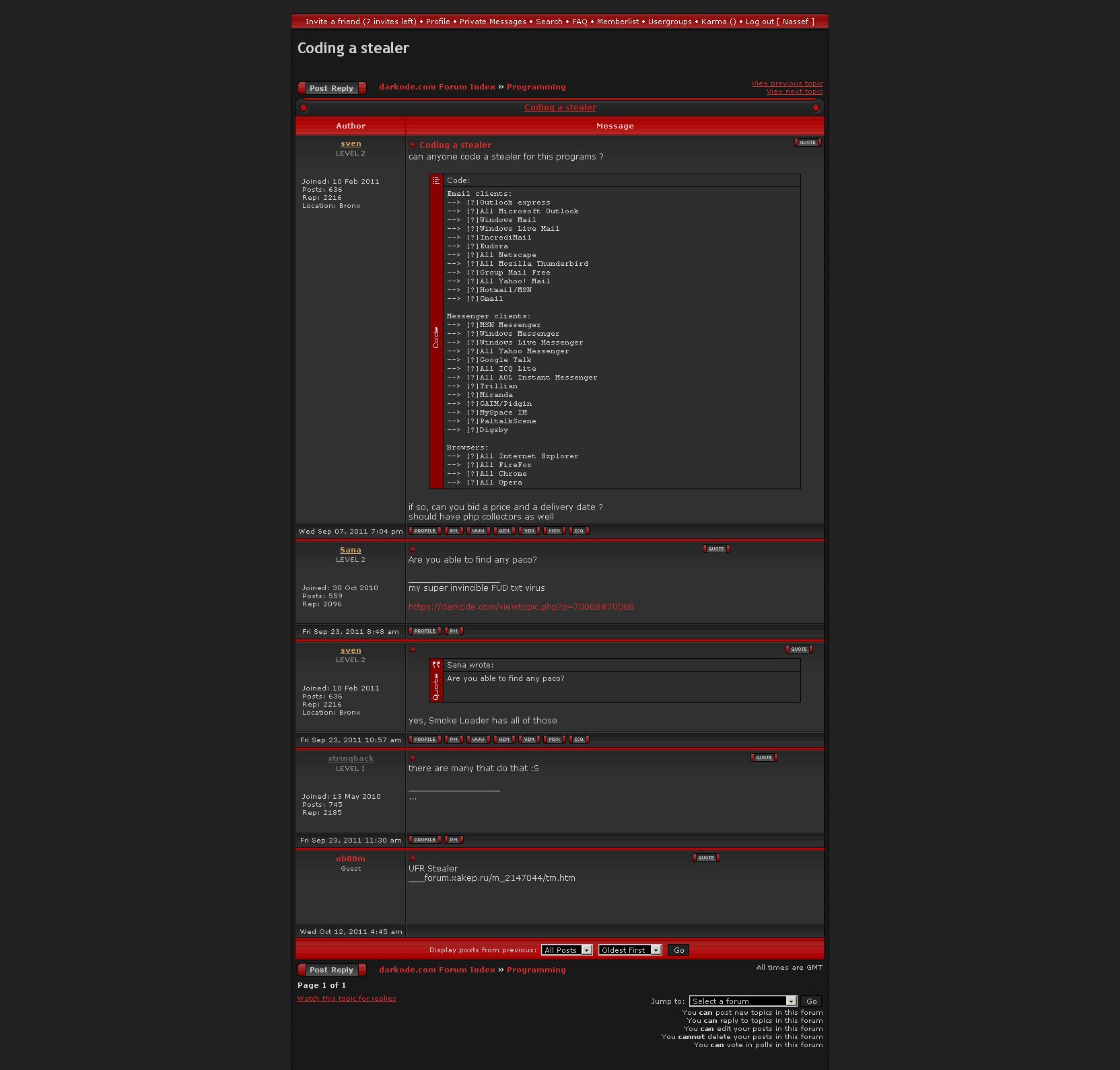Open Memberlist from the top navigation
This screenshot has width=1120, height=1070.
(x=618, y=22)
